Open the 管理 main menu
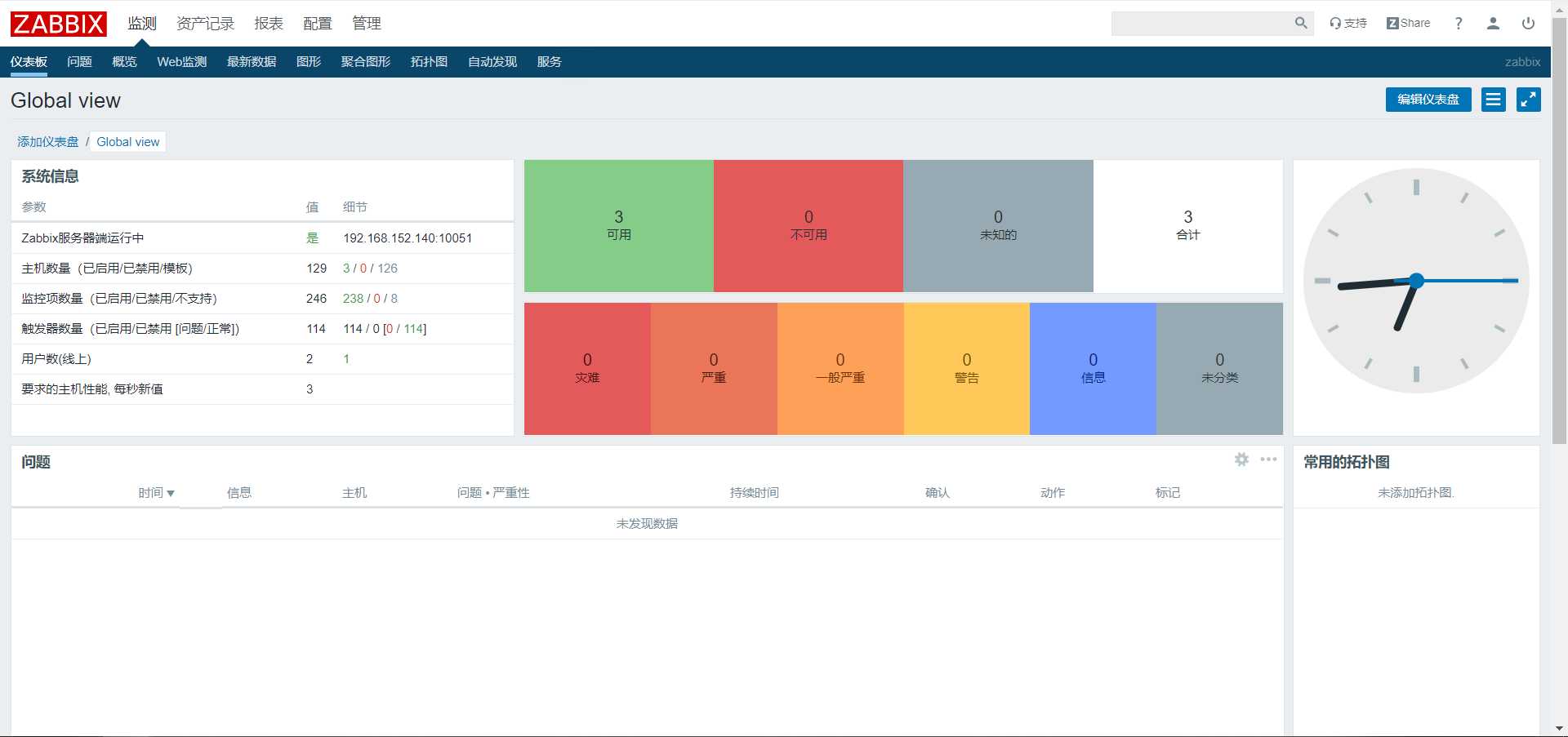Viewport: 1568px width, 737px height. (x=367, y=24)
